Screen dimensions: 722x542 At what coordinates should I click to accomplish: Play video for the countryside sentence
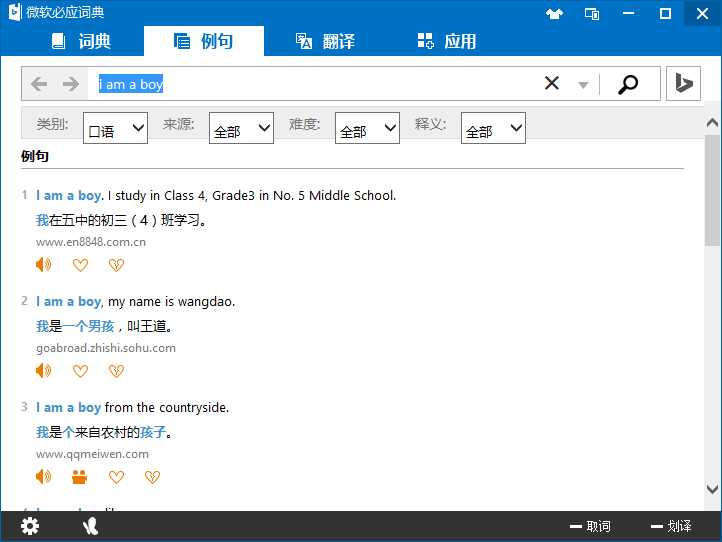click(80, 477)
